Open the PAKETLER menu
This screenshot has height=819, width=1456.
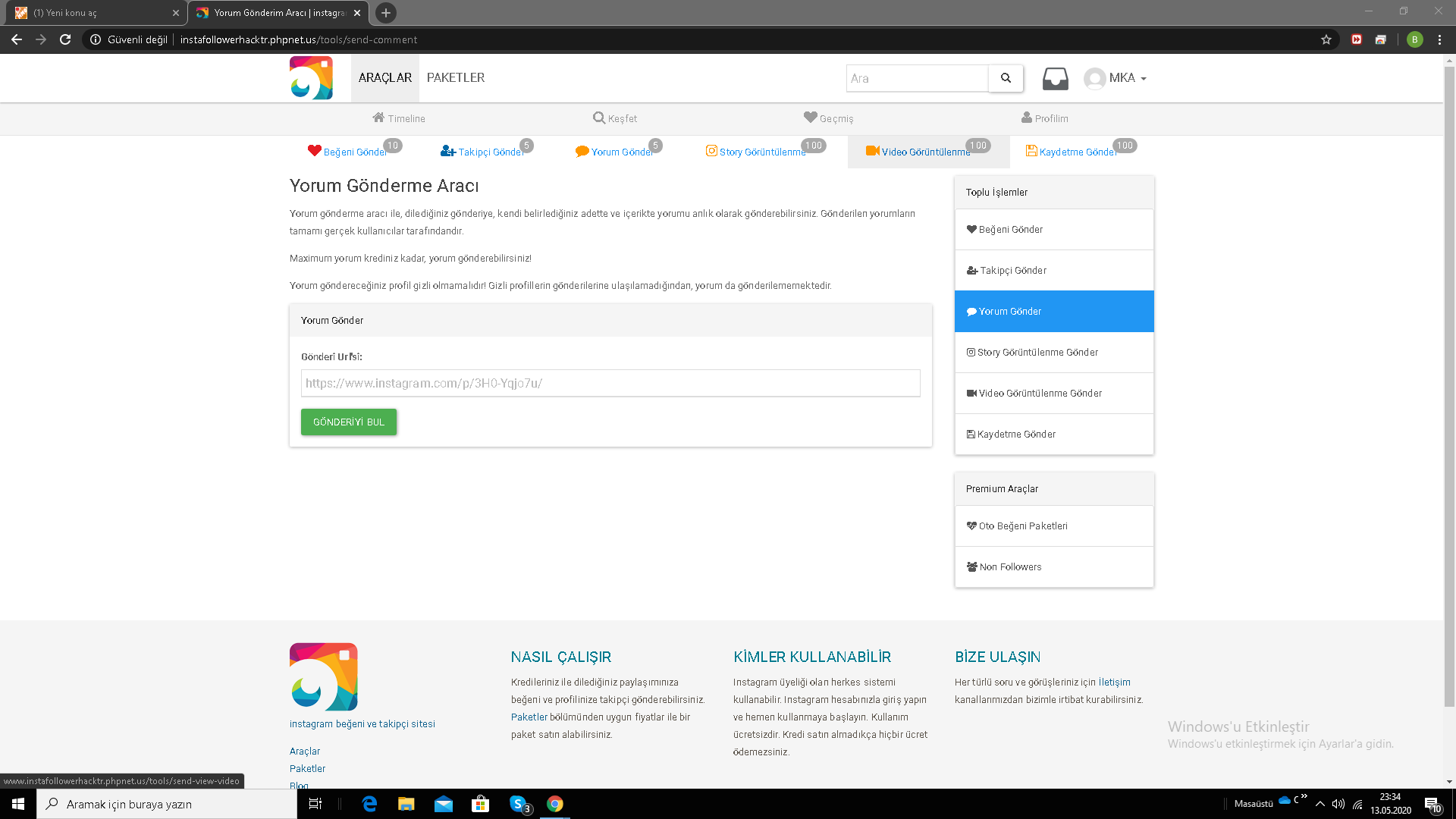click(x=456, y=77)
